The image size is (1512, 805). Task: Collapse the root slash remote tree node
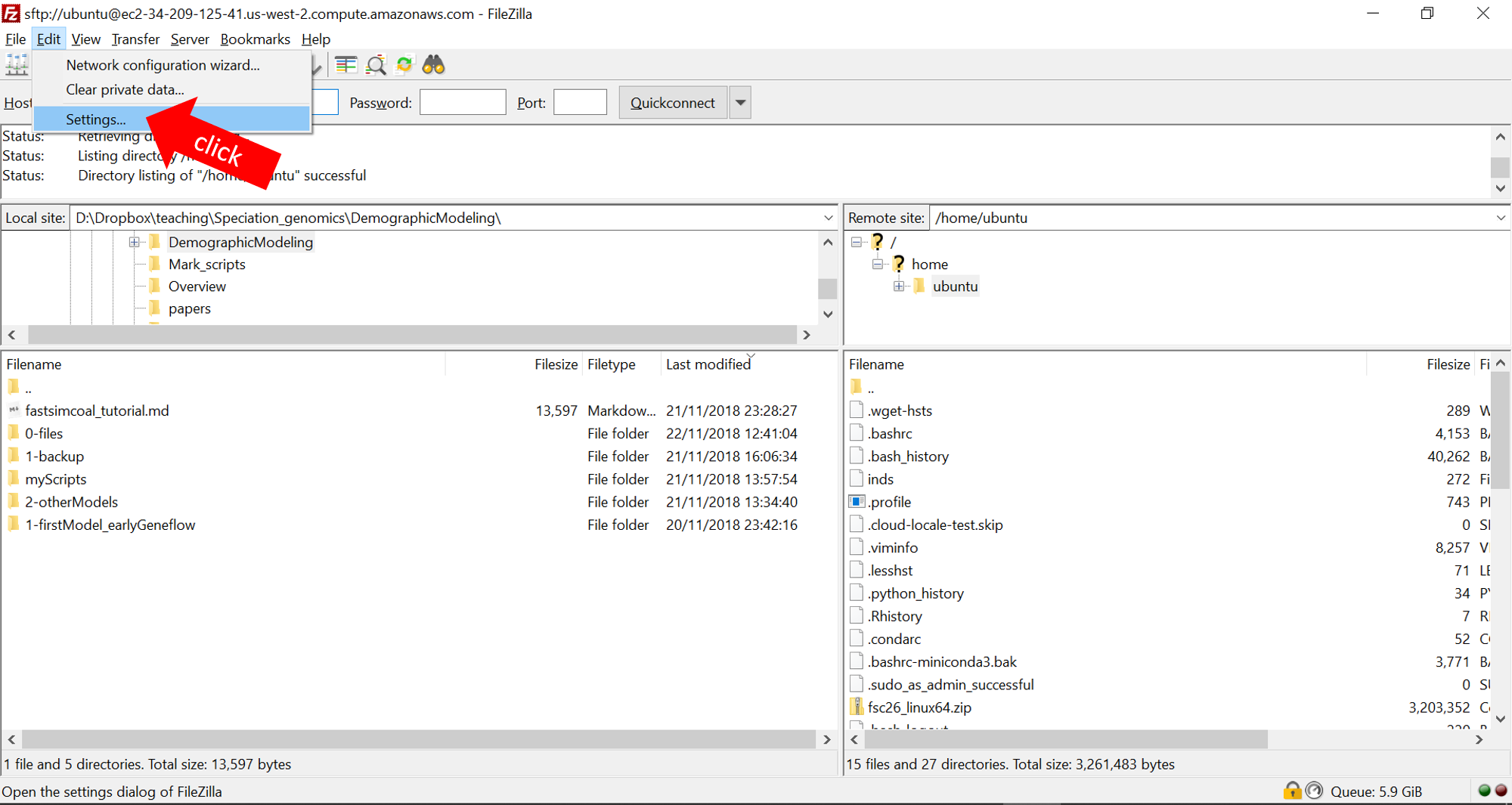point(856,242)
